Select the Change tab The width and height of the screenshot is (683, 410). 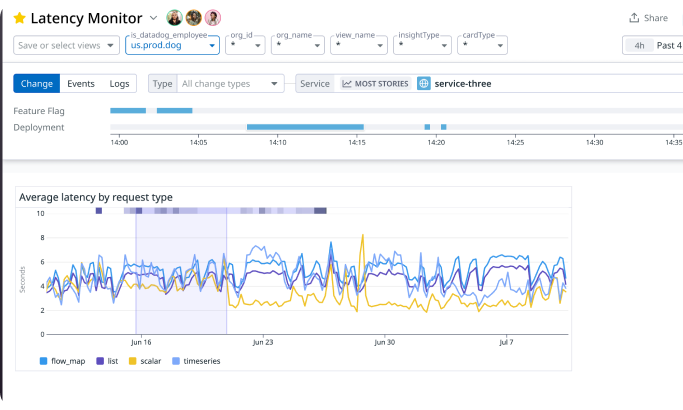[x=37, y=84]
